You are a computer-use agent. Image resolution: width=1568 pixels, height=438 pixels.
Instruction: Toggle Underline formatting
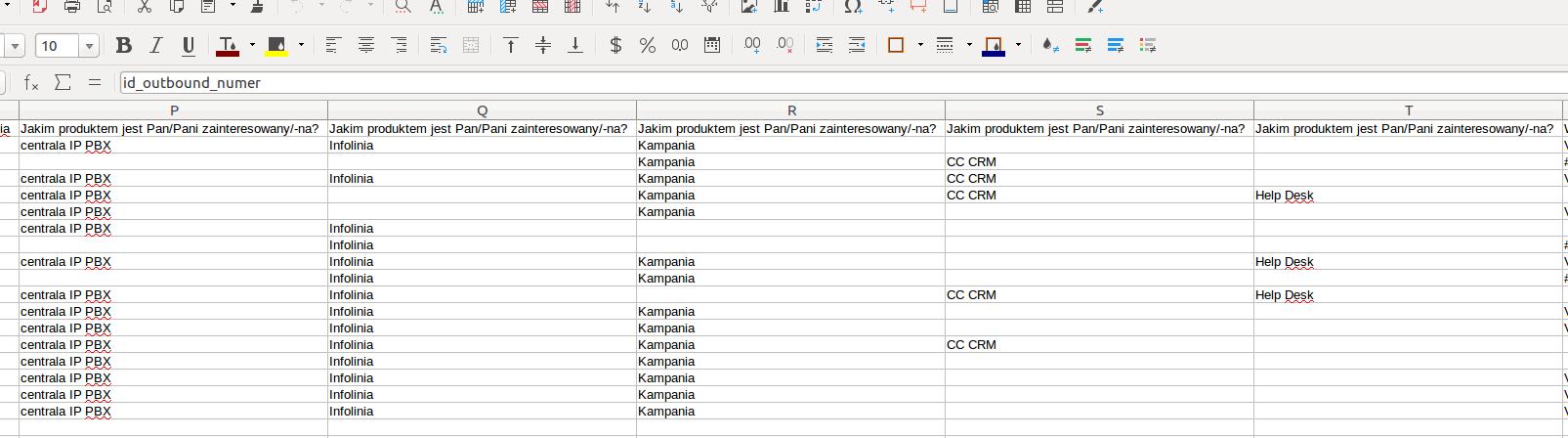[x=189, y=45]
